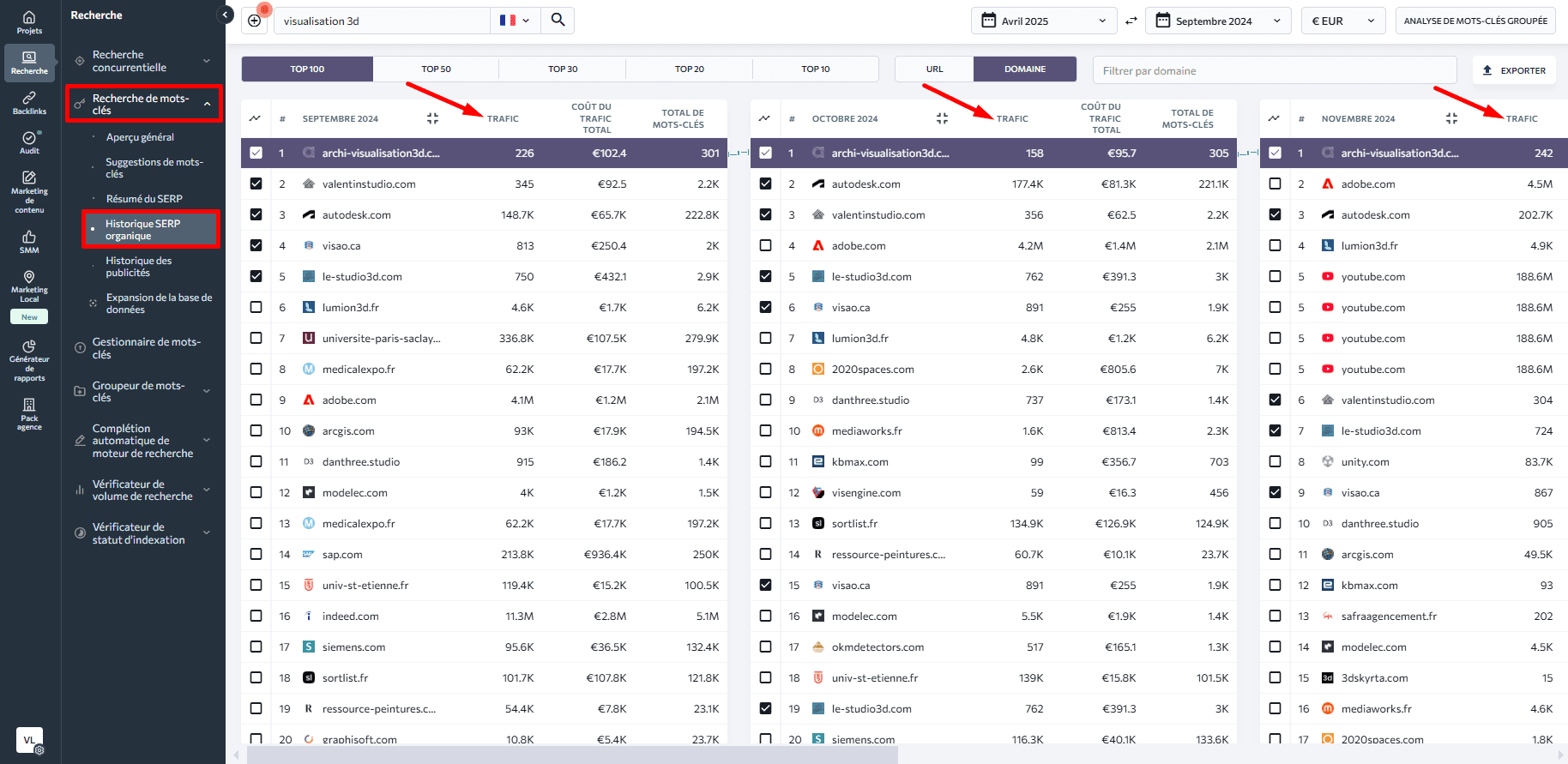Open Historique SERP organique item

[151, 230]
